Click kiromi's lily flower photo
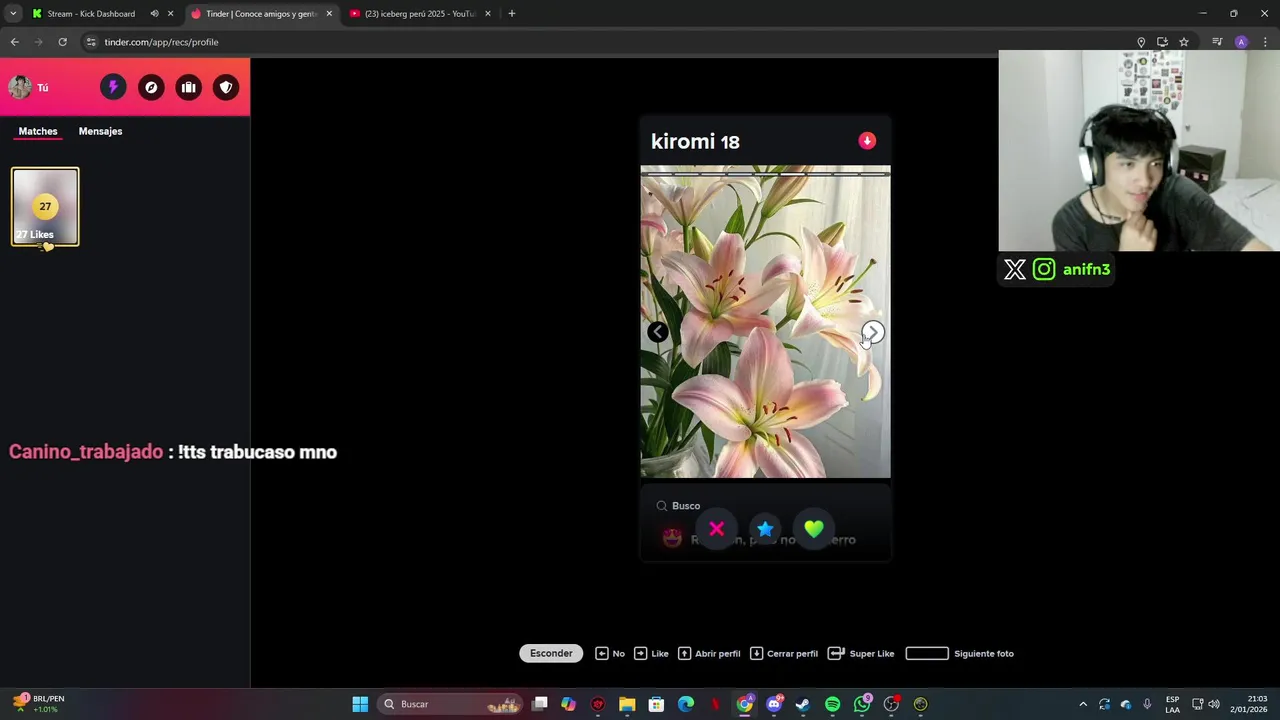The image size is (1280, 720). click(x=765, y=322)
